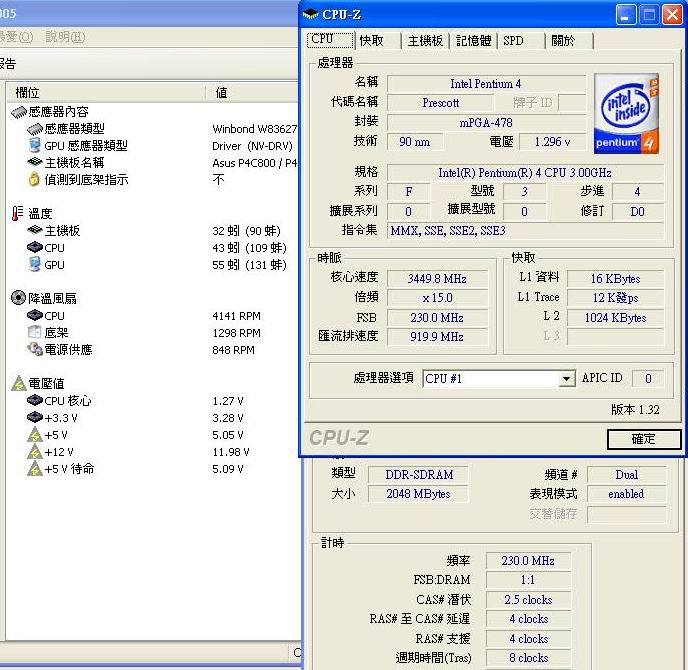The image size is (688, 670).
Task: Click the monitor icon beside GPU 感應器類型
Action: click(x=35, y=145)
